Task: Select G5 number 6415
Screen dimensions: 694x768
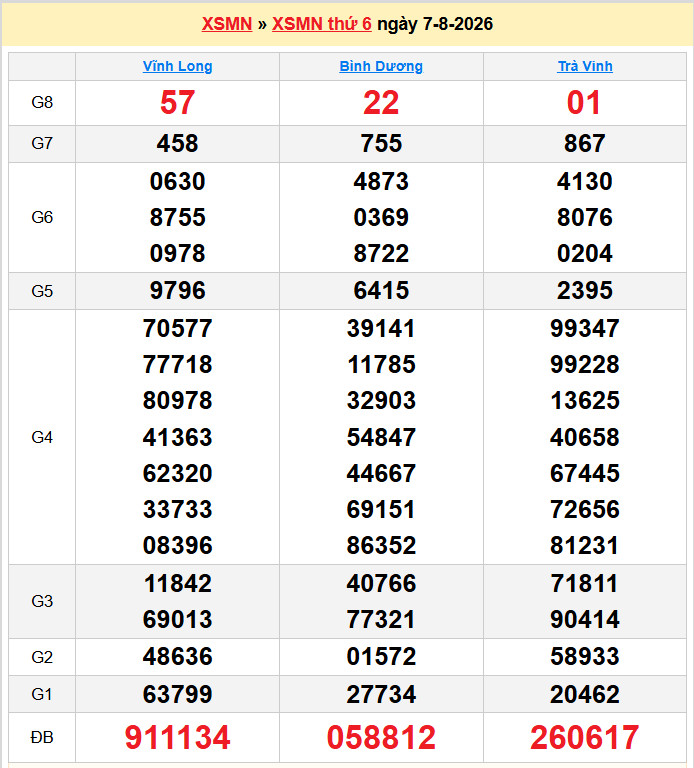Action: tap(381, 290)
